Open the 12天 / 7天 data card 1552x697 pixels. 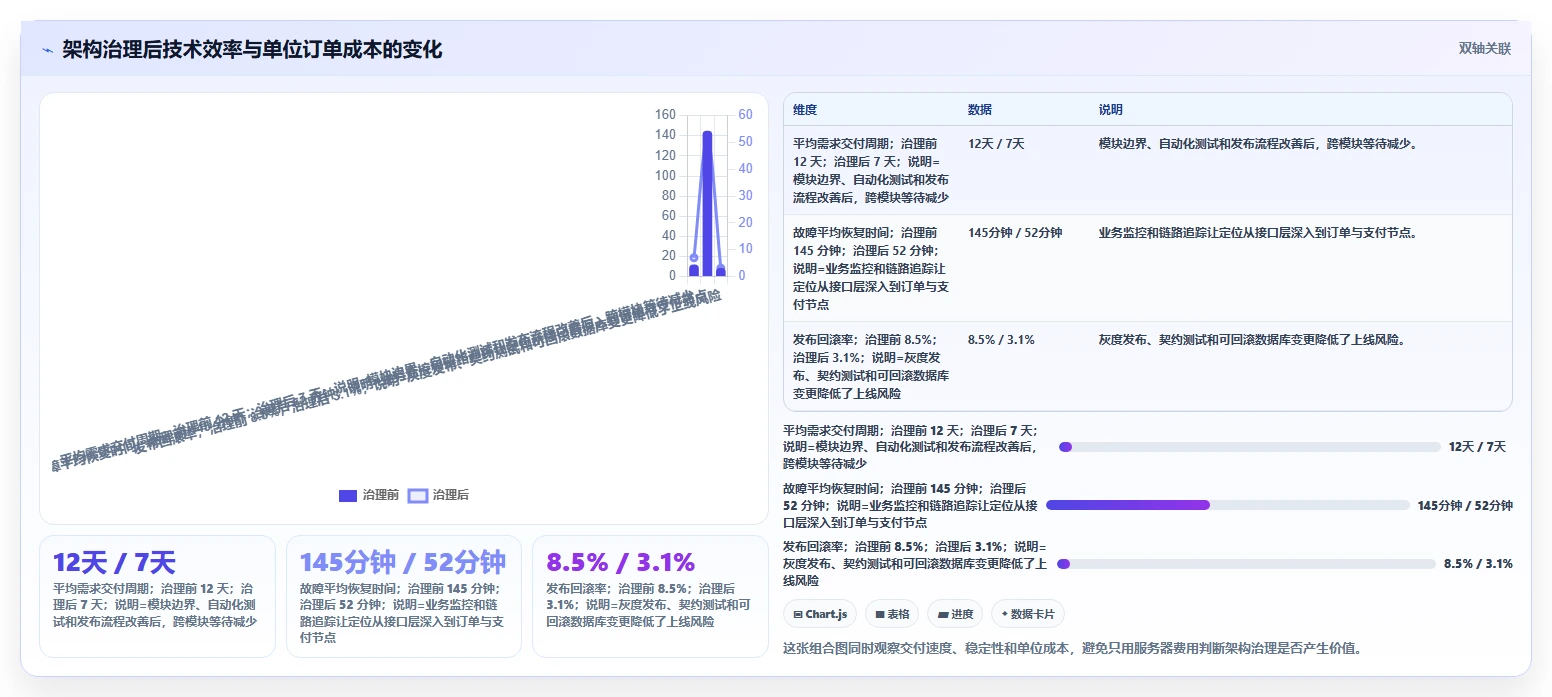click(157, 597)
